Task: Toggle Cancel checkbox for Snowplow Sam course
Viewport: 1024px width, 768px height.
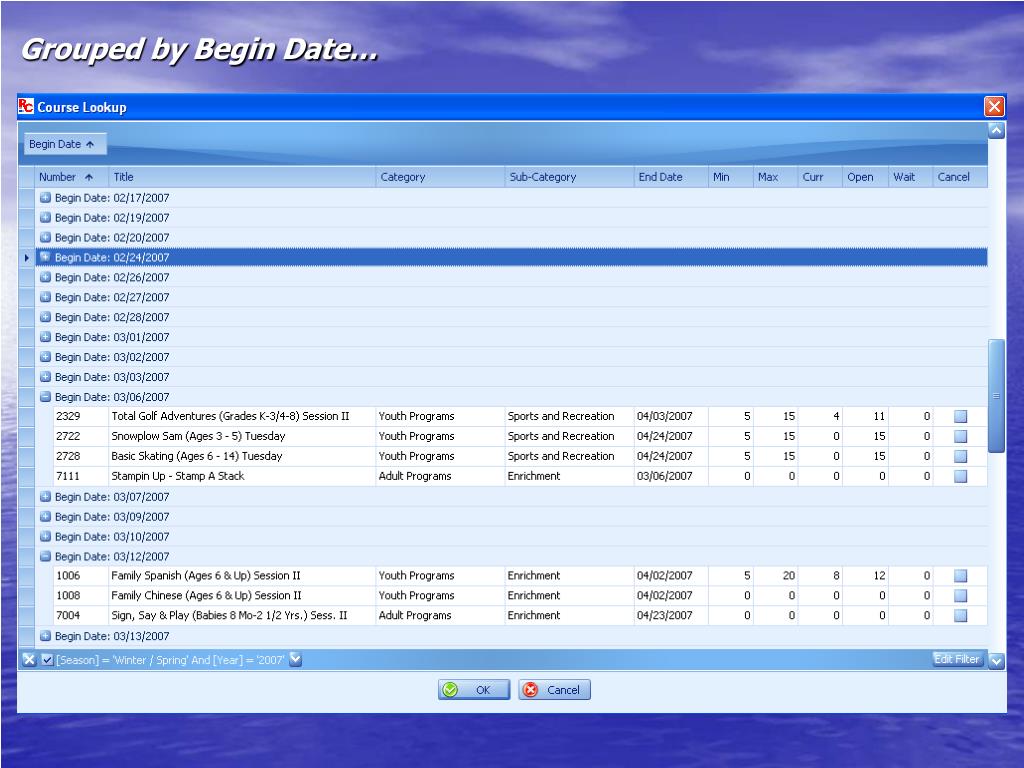Action: pos(960,436)
